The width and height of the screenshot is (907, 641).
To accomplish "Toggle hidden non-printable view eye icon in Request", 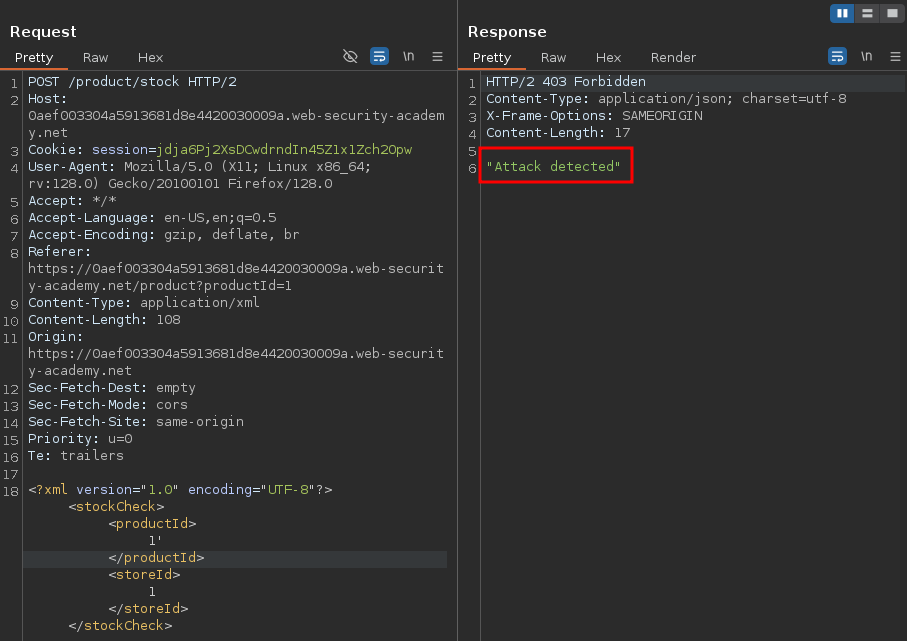I will click(350, 57).
